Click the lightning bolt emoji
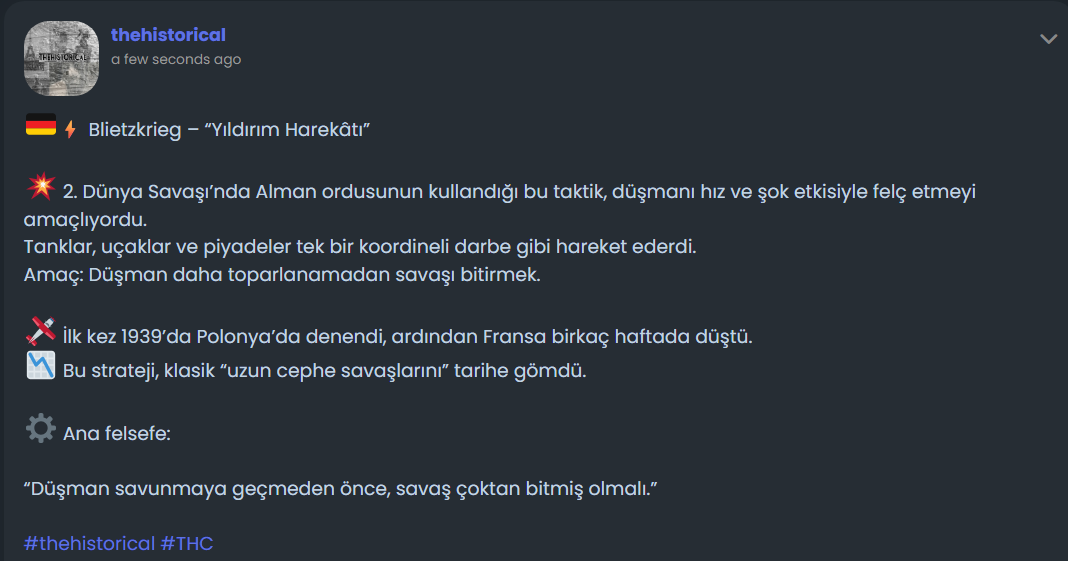 (70, 130)
